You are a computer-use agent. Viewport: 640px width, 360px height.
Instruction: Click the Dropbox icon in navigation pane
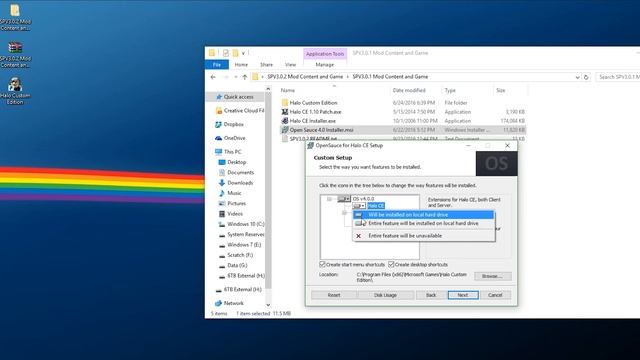click(x=218, y=124)
